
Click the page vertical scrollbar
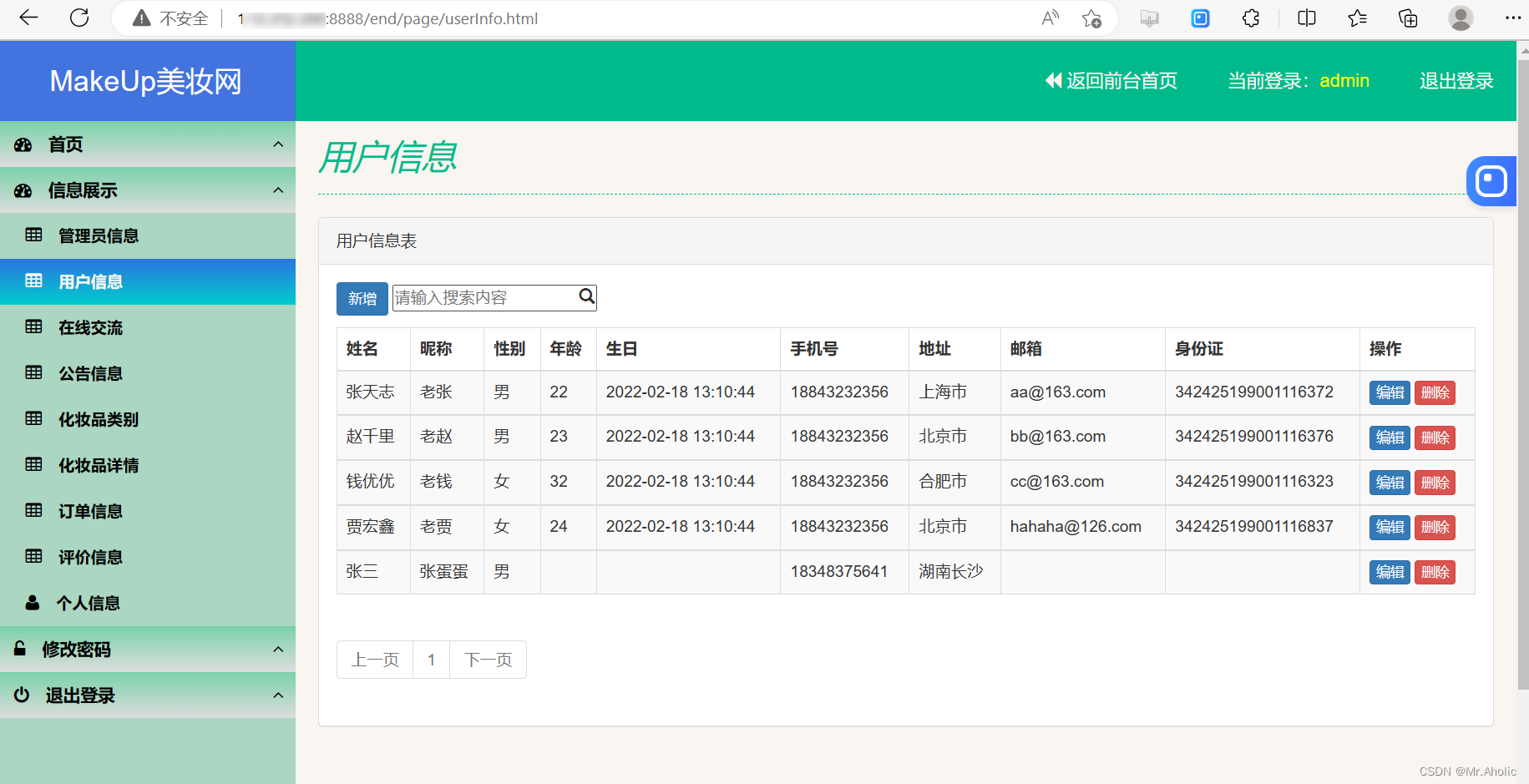click(x=1522, y=373)
